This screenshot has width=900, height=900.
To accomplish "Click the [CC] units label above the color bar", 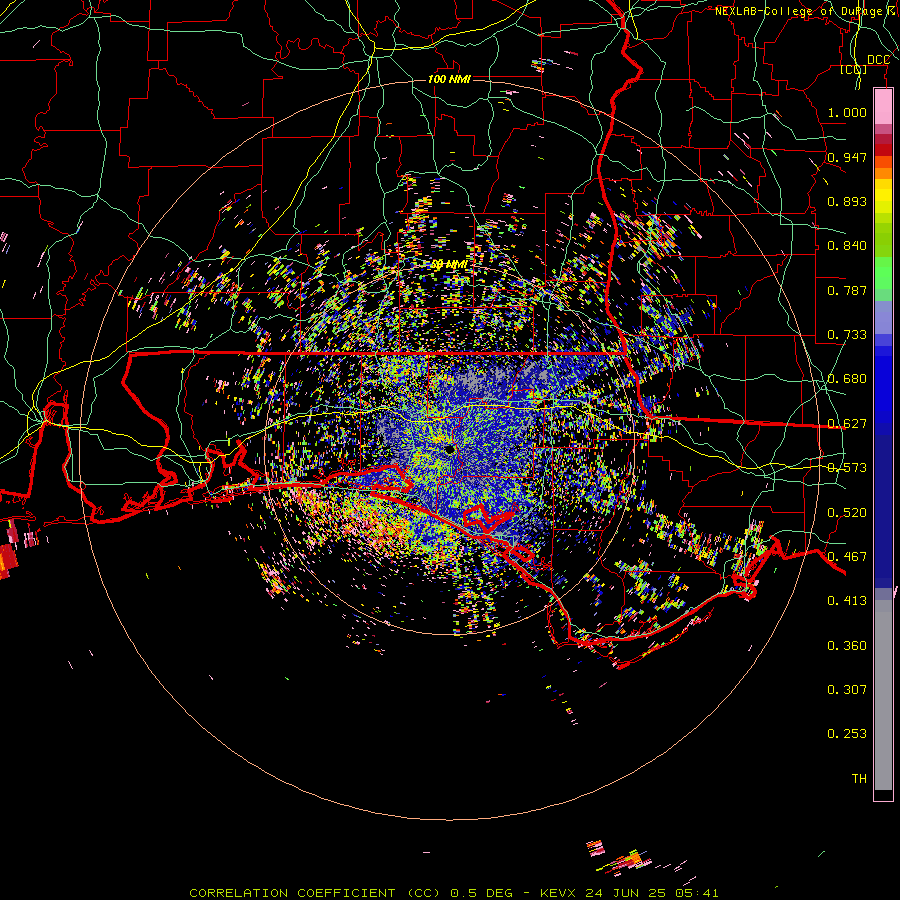I will [854, 69].
